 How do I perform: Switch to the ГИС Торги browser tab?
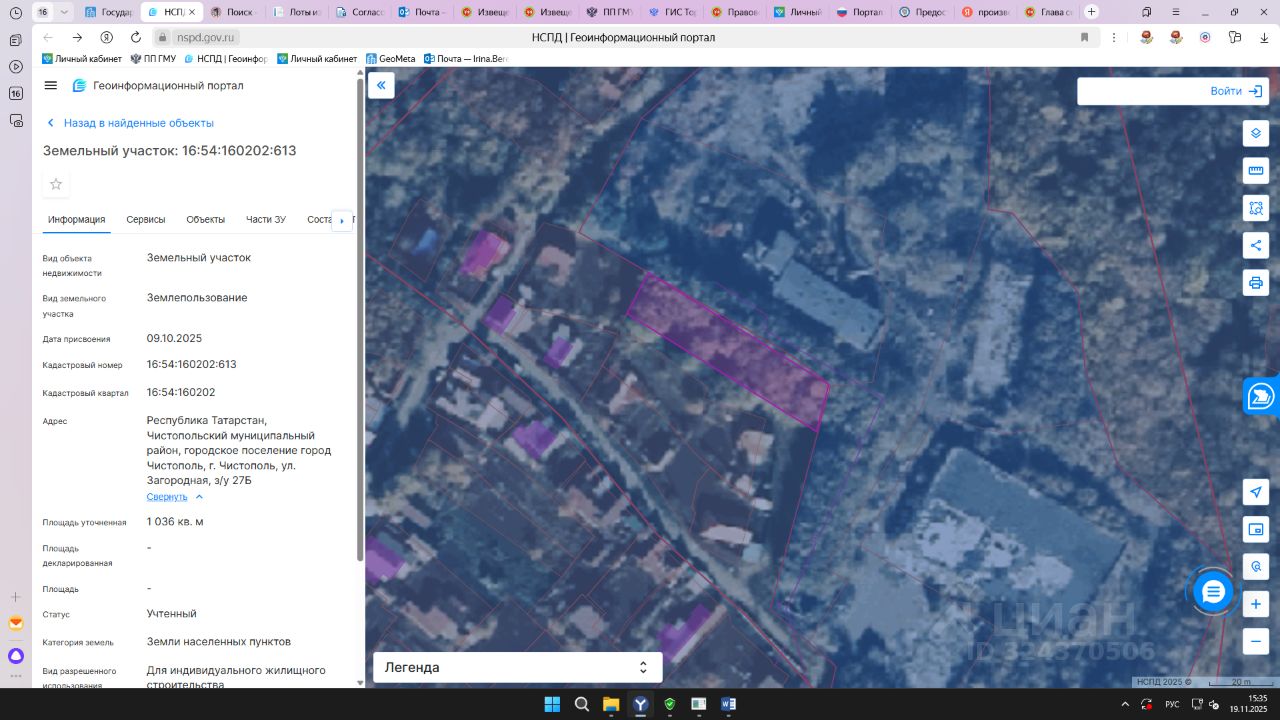click(673, 12)
